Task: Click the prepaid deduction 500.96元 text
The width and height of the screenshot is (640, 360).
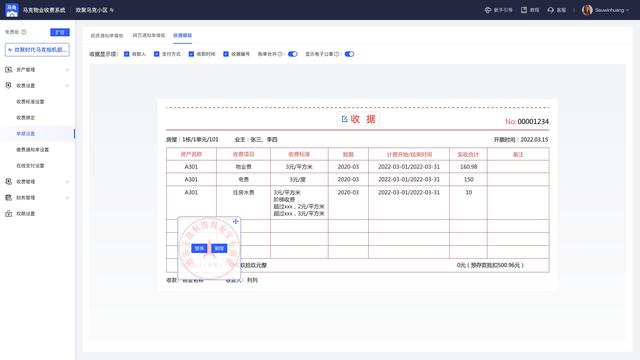Action: point(490,265)
